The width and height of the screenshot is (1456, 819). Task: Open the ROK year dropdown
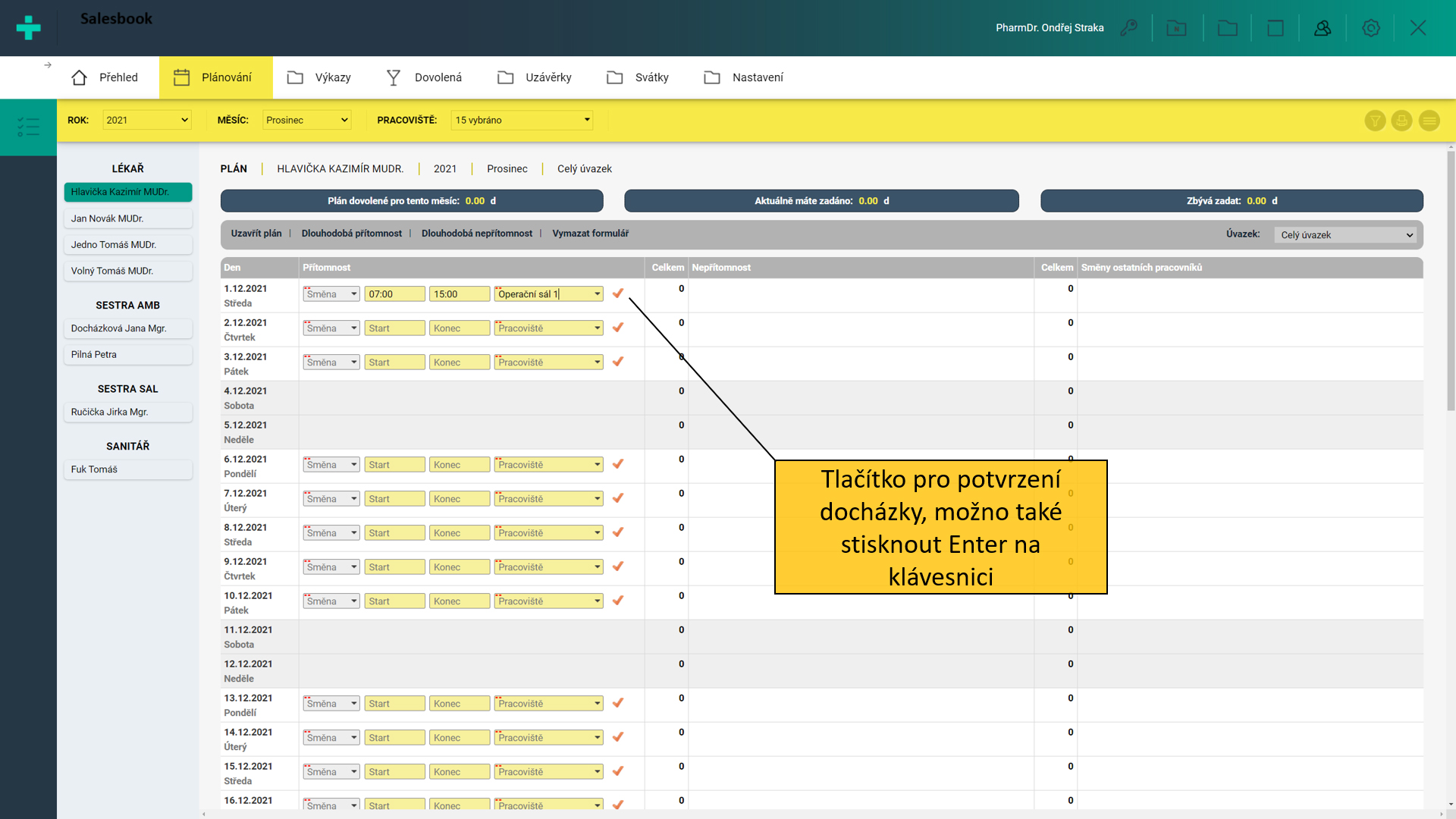(147, 120)
